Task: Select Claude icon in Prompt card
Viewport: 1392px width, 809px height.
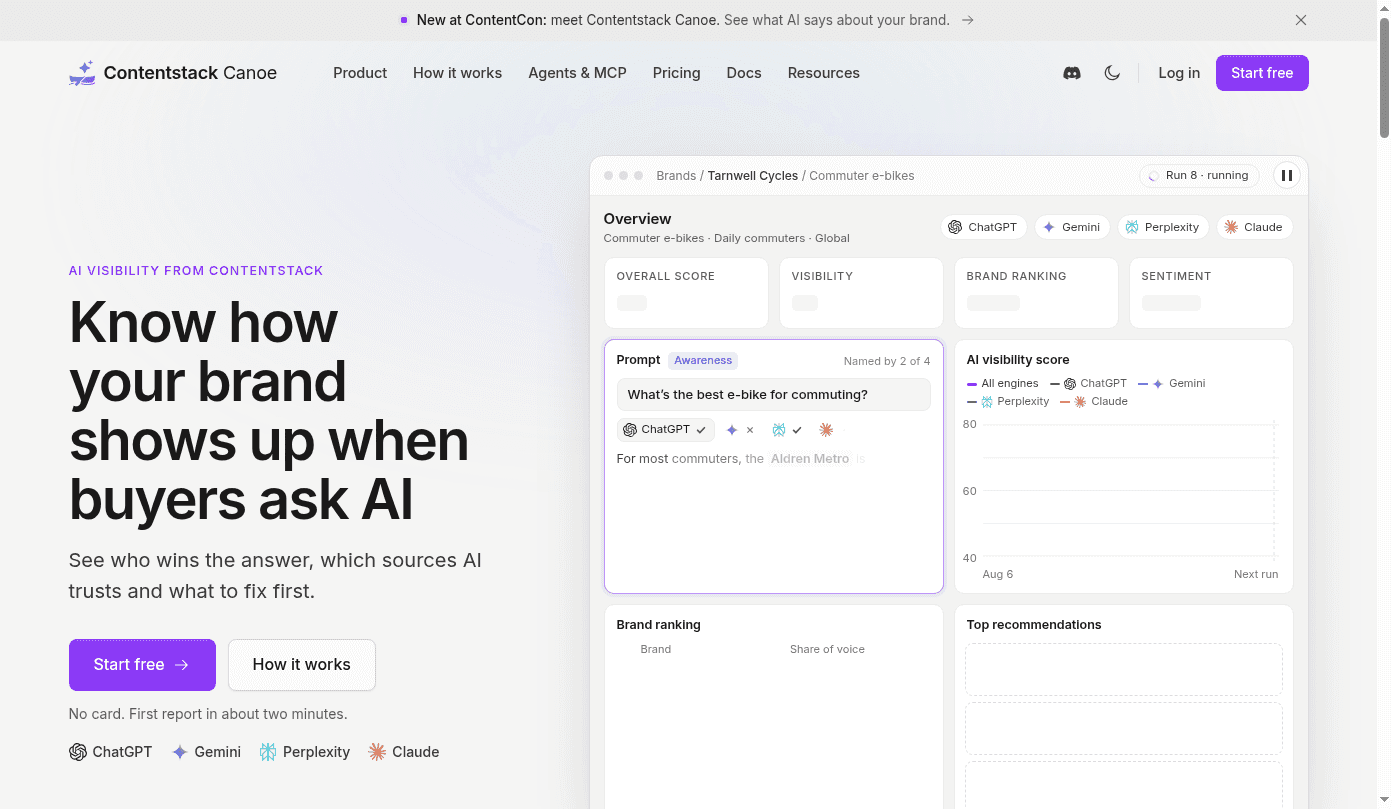Action: tap(826, 430)
